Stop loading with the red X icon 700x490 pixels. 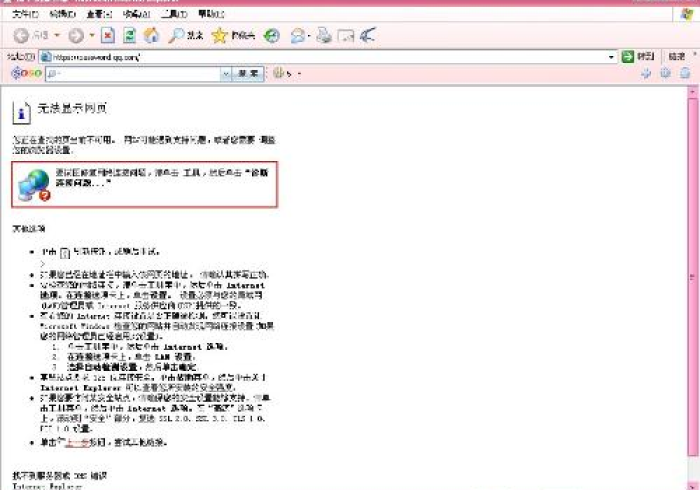coord(108,36)
